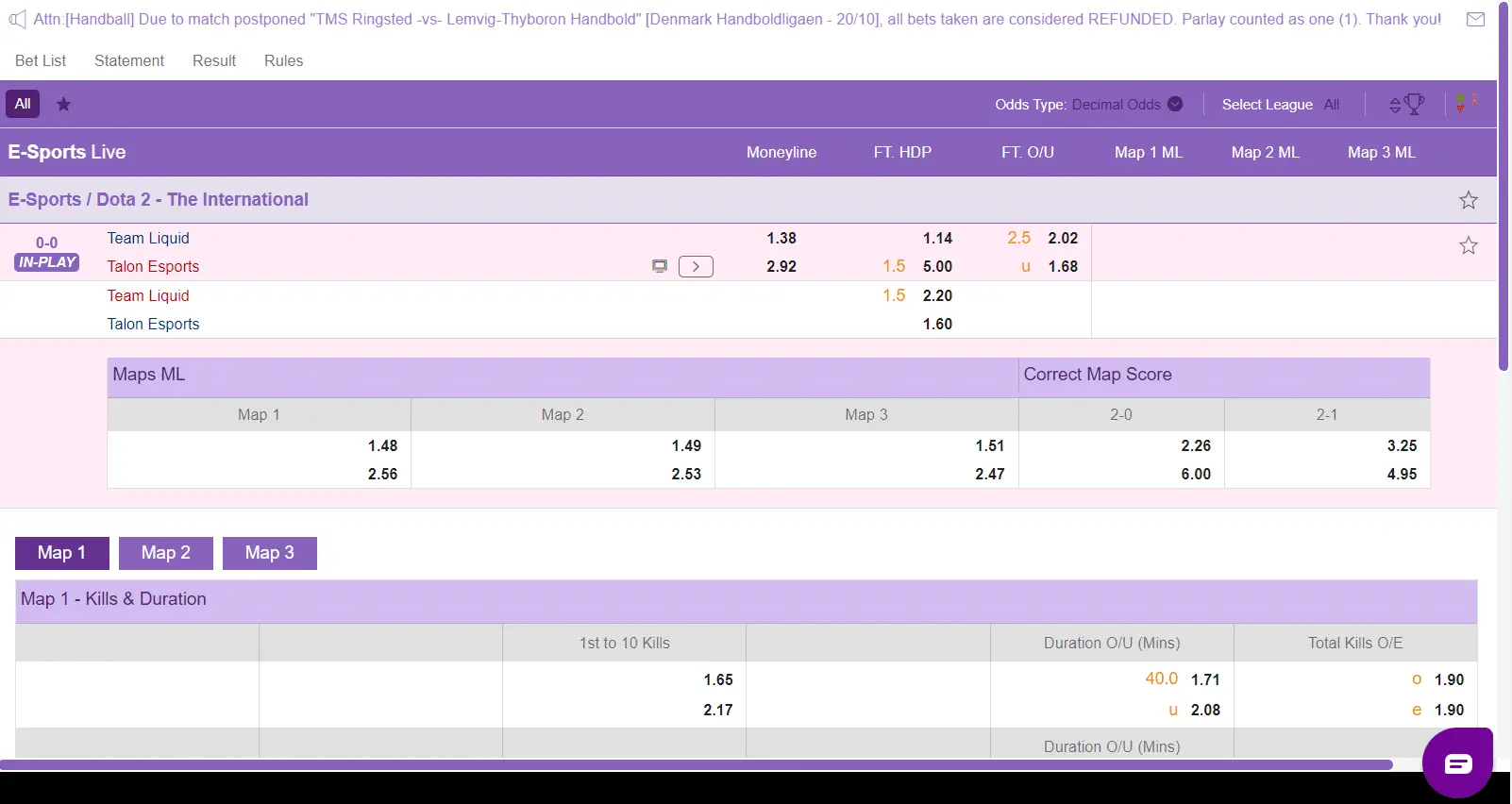Open the Statement menu
The width and height of the screenshot is (1512, 804).
point(129,60)
